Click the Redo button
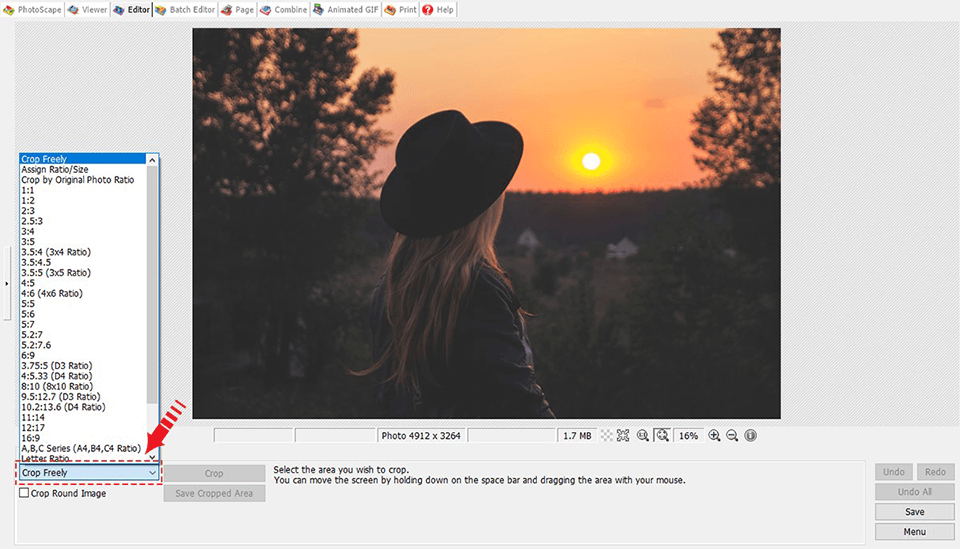 935,472
